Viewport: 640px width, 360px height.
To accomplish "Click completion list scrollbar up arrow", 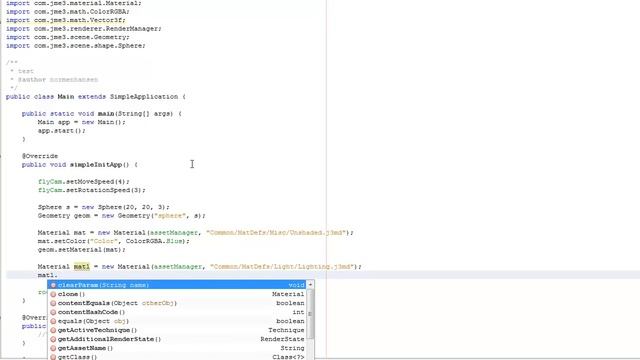I will (310, 284).
